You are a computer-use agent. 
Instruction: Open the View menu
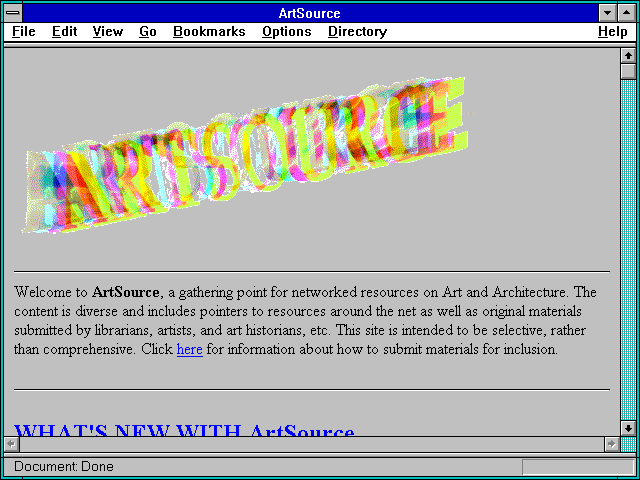pyautogui.click(x=108, y=32)
